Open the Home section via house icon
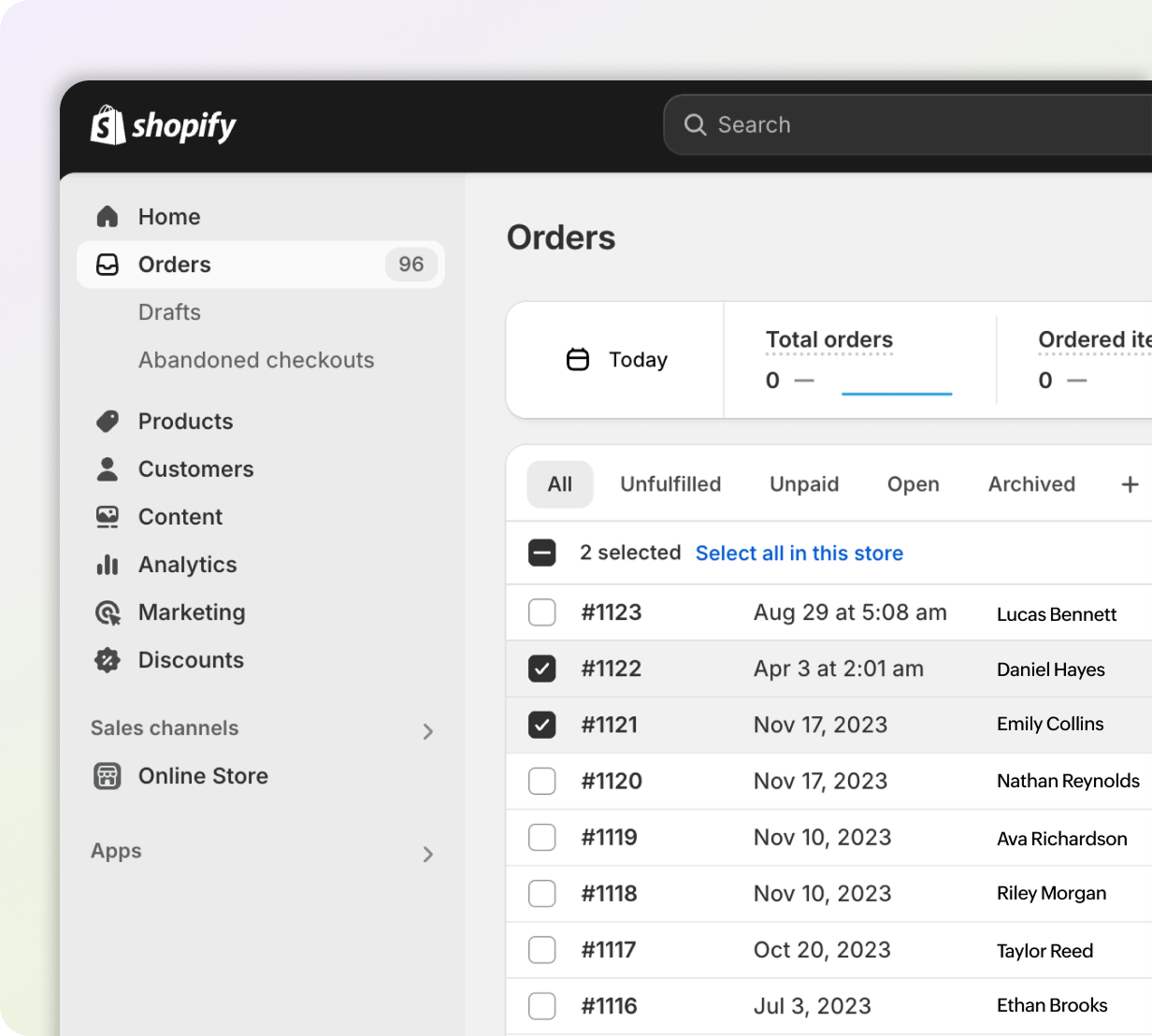 tap(108, 216)
